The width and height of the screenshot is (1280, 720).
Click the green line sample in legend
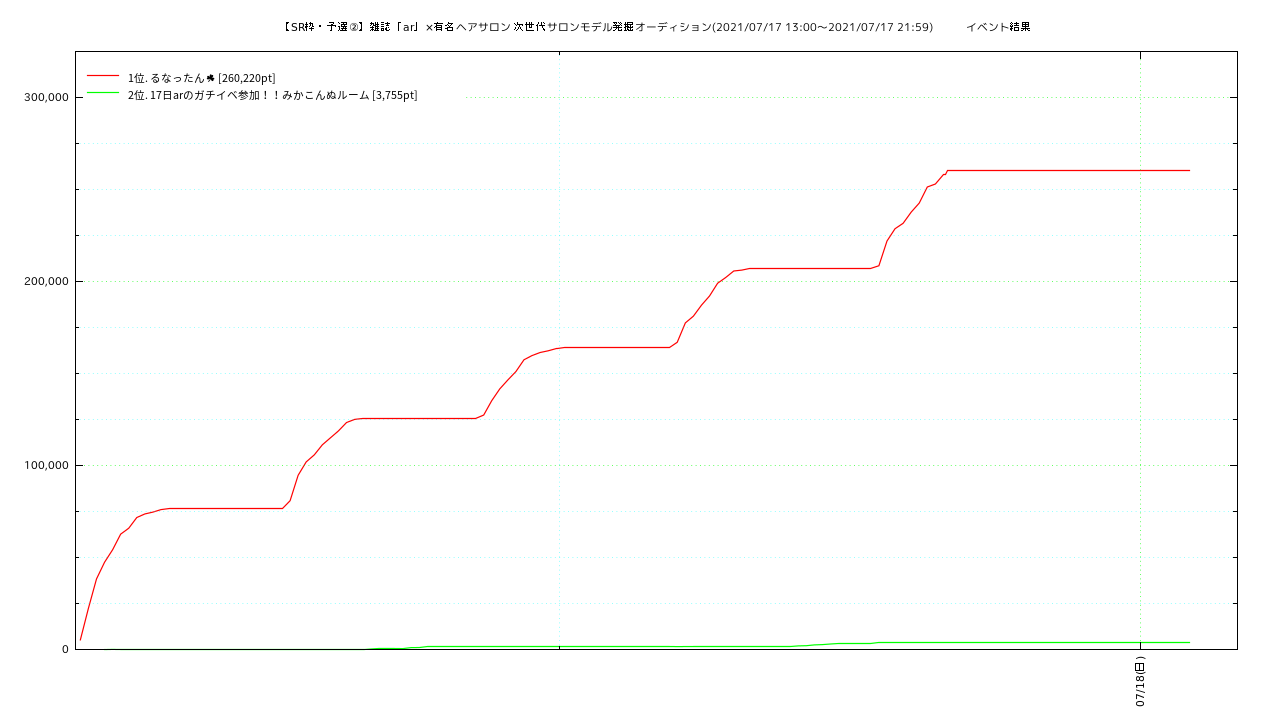103,94
